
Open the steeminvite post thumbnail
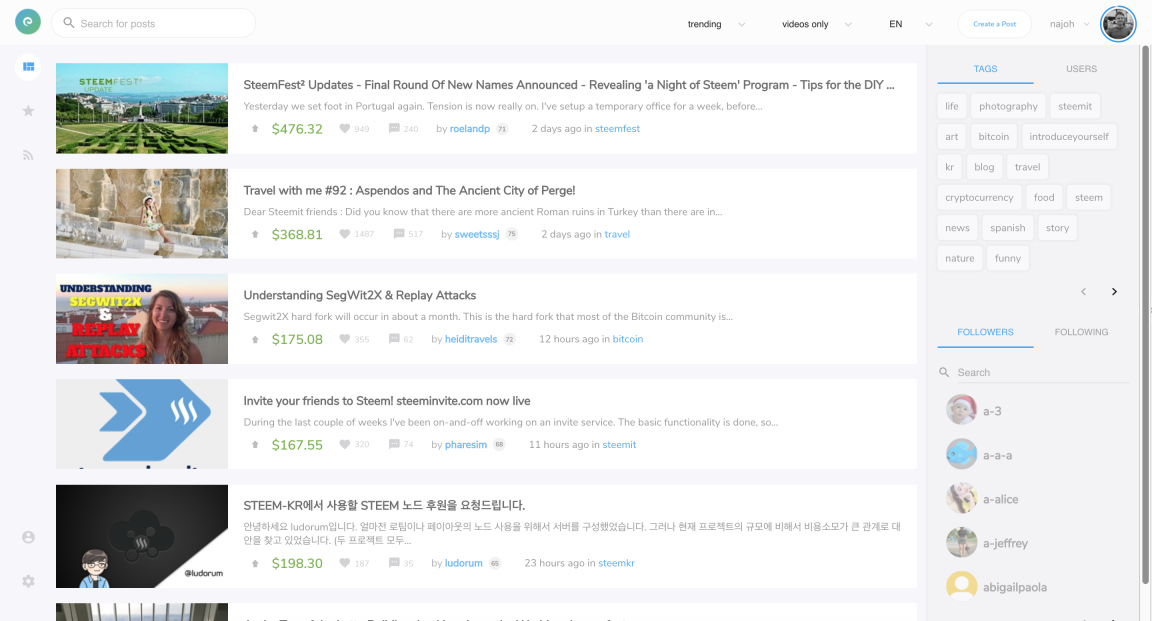pos(142,424)
